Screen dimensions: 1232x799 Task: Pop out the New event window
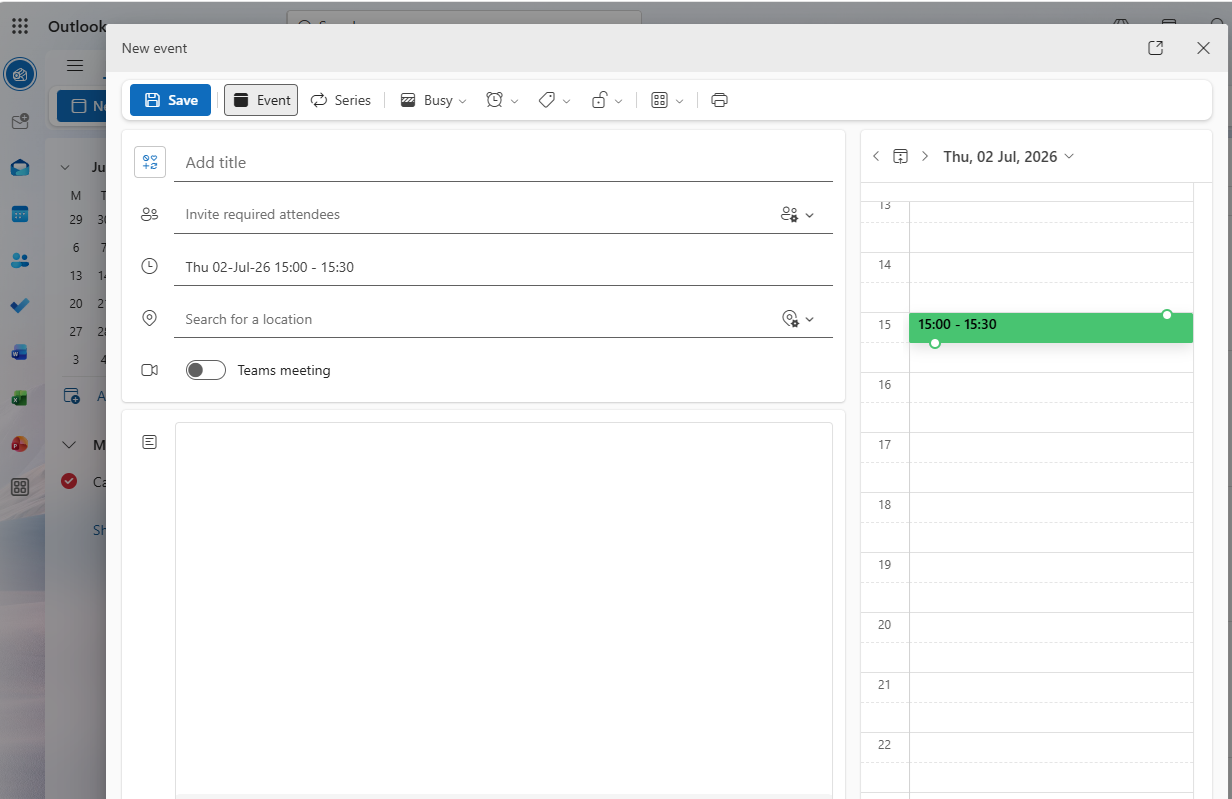point(1156,48)
